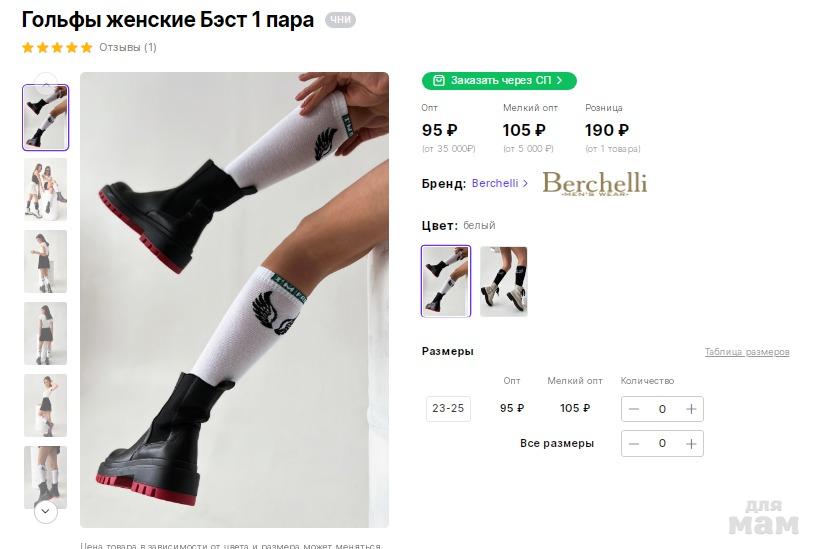Image resolution: width=814 pixels, height=549 pixels.
Task: Select the white color swatch
Action: [x=446, y=281]
